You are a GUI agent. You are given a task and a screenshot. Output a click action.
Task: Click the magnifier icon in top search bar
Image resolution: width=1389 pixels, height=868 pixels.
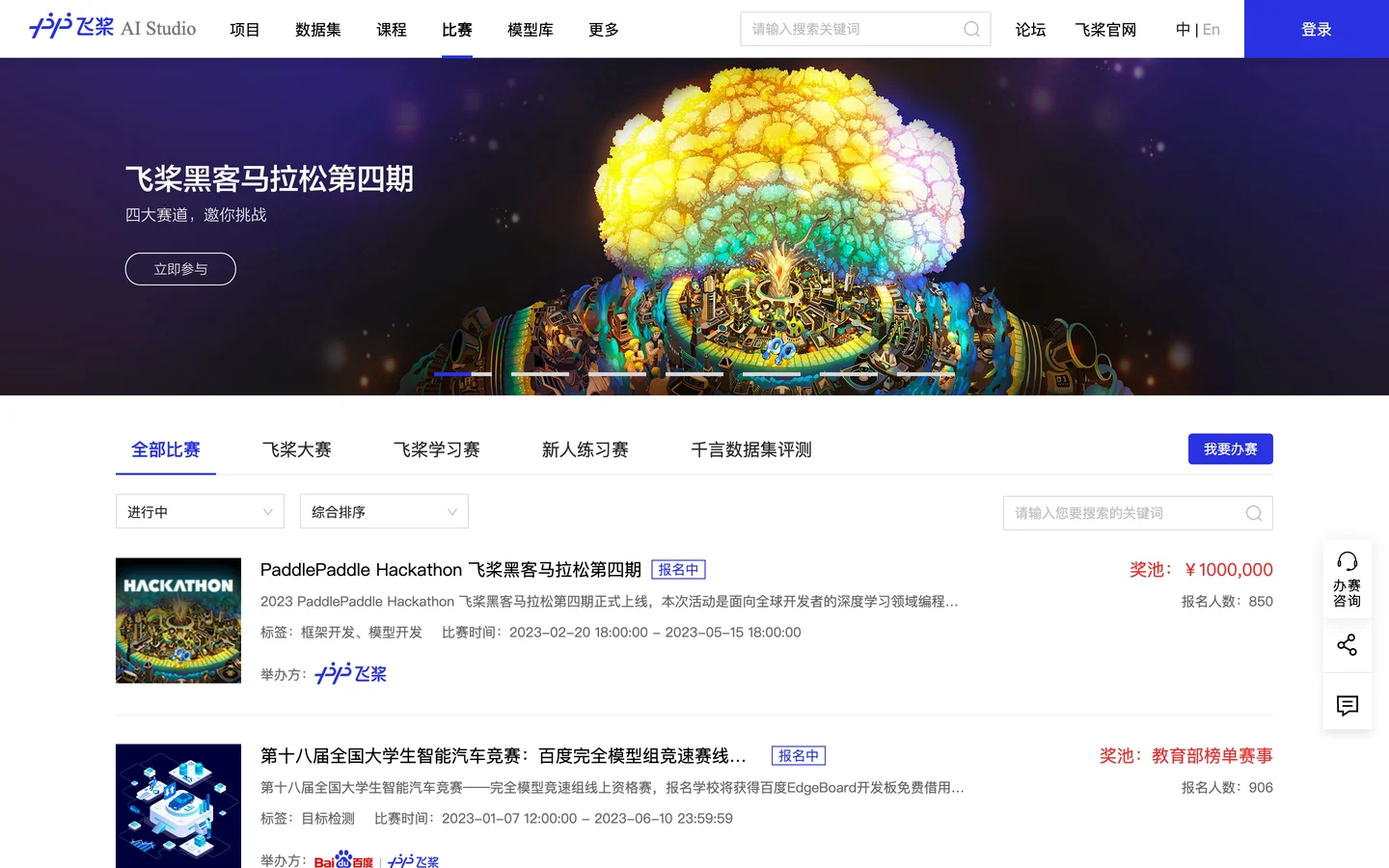pos(971,29)
